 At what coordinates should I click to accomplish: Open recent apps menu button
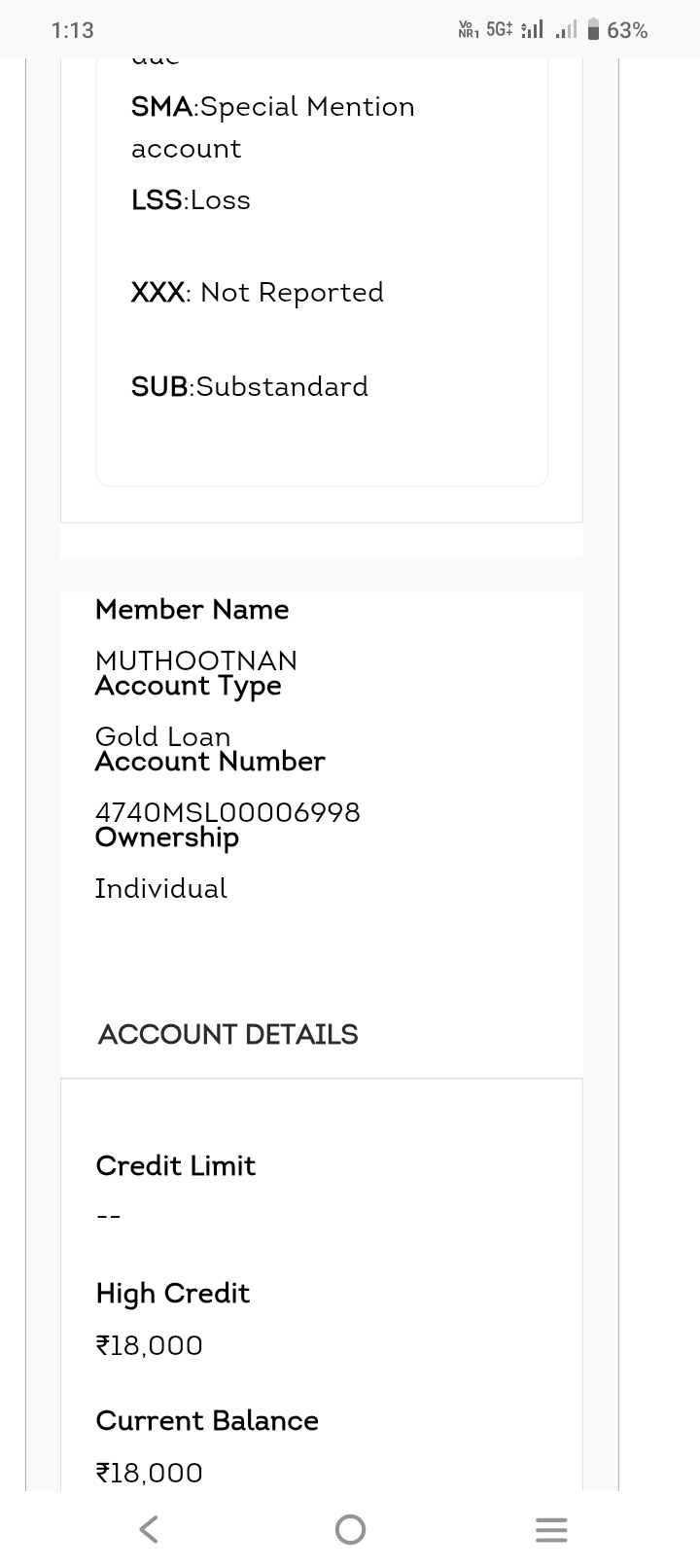[550, 1530]
